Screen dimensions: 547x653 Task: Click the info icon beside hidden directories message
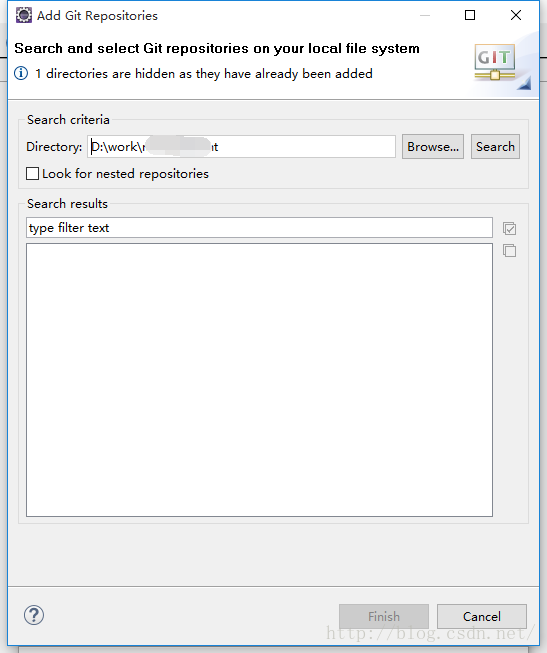tap(21, 73)
